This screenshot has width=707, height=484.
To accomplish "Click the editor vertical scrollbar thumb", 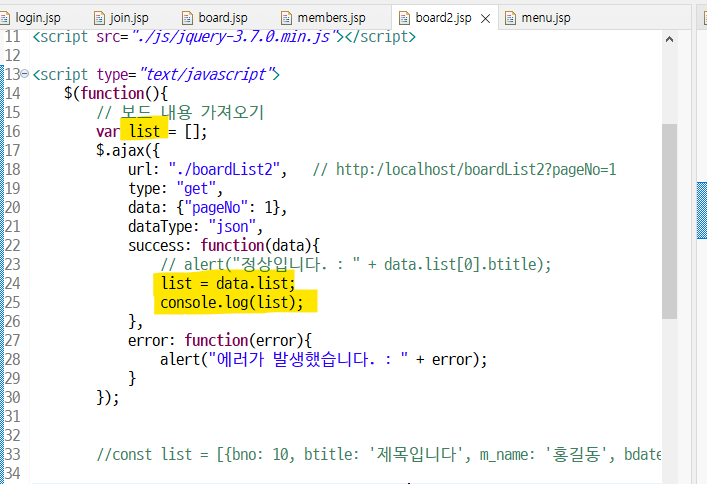I will 670,221.
